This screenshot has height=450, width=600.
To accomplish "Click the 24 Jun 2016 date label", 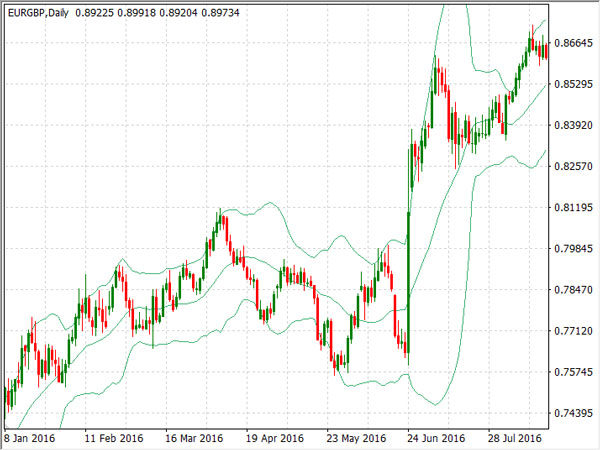I will [436, 438].
